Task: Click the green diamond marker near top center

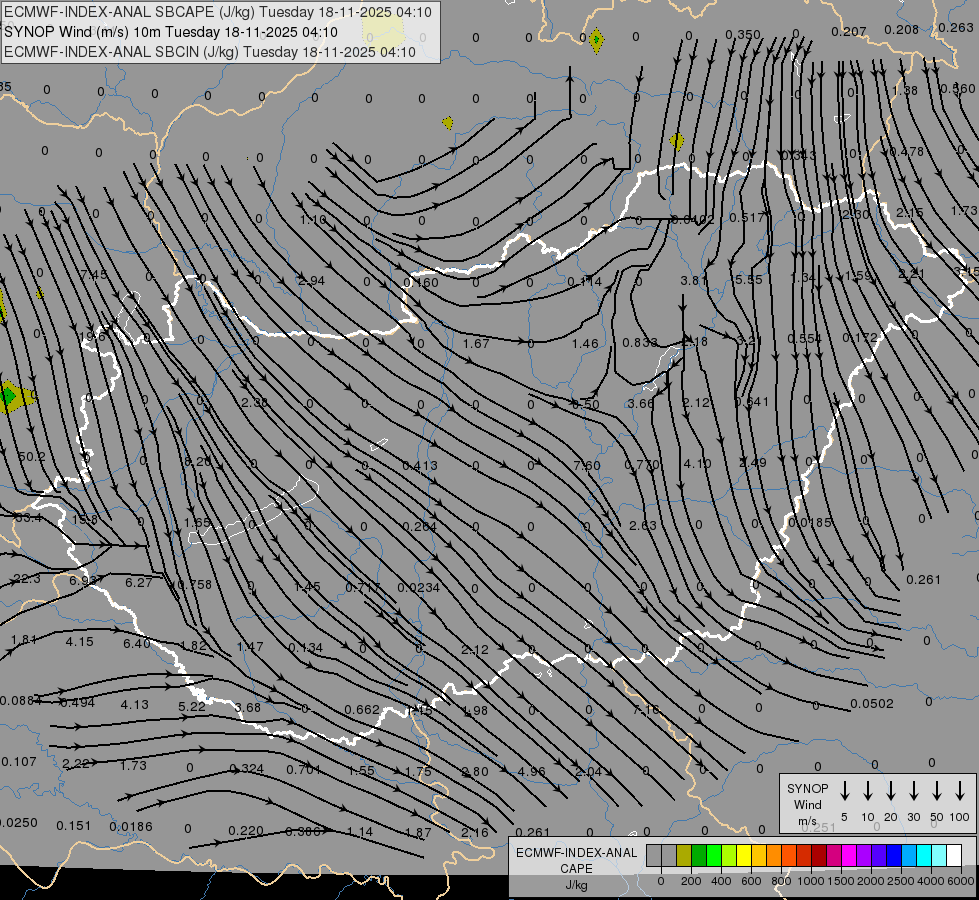Action: point(596,40)
